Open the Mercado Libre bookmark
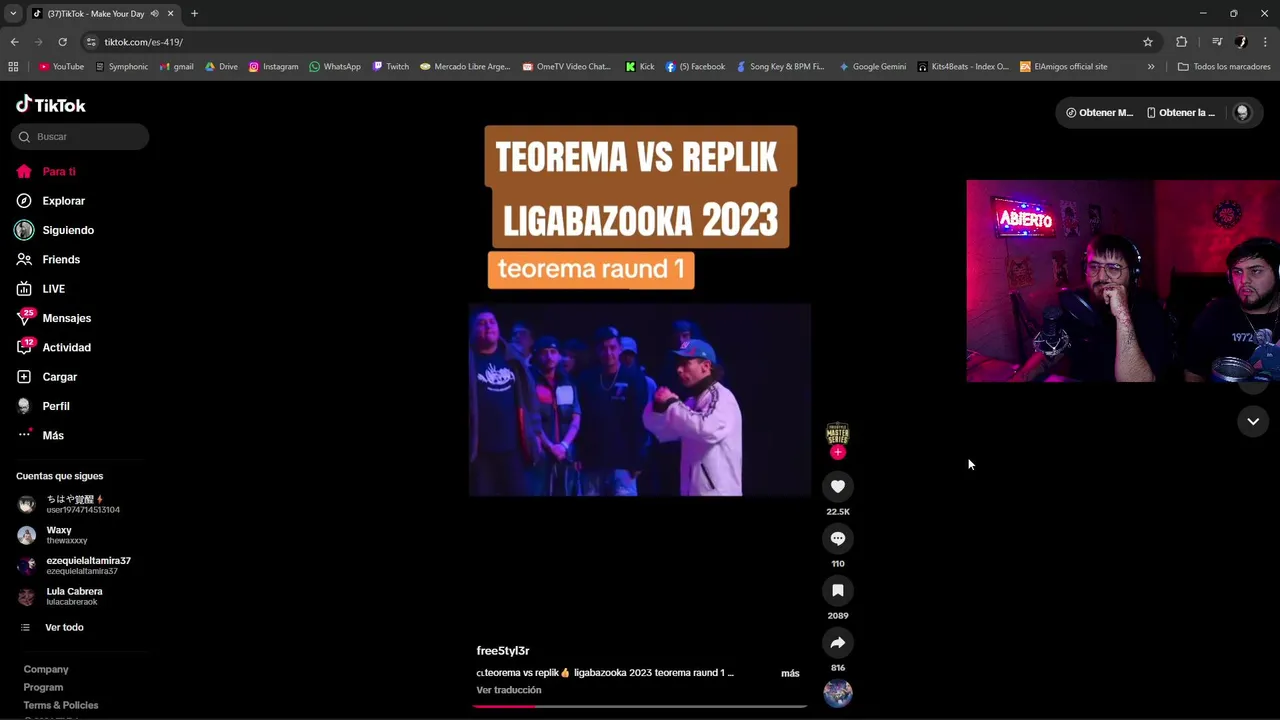This screenshot has width=1280, height=720. [465, 67]
